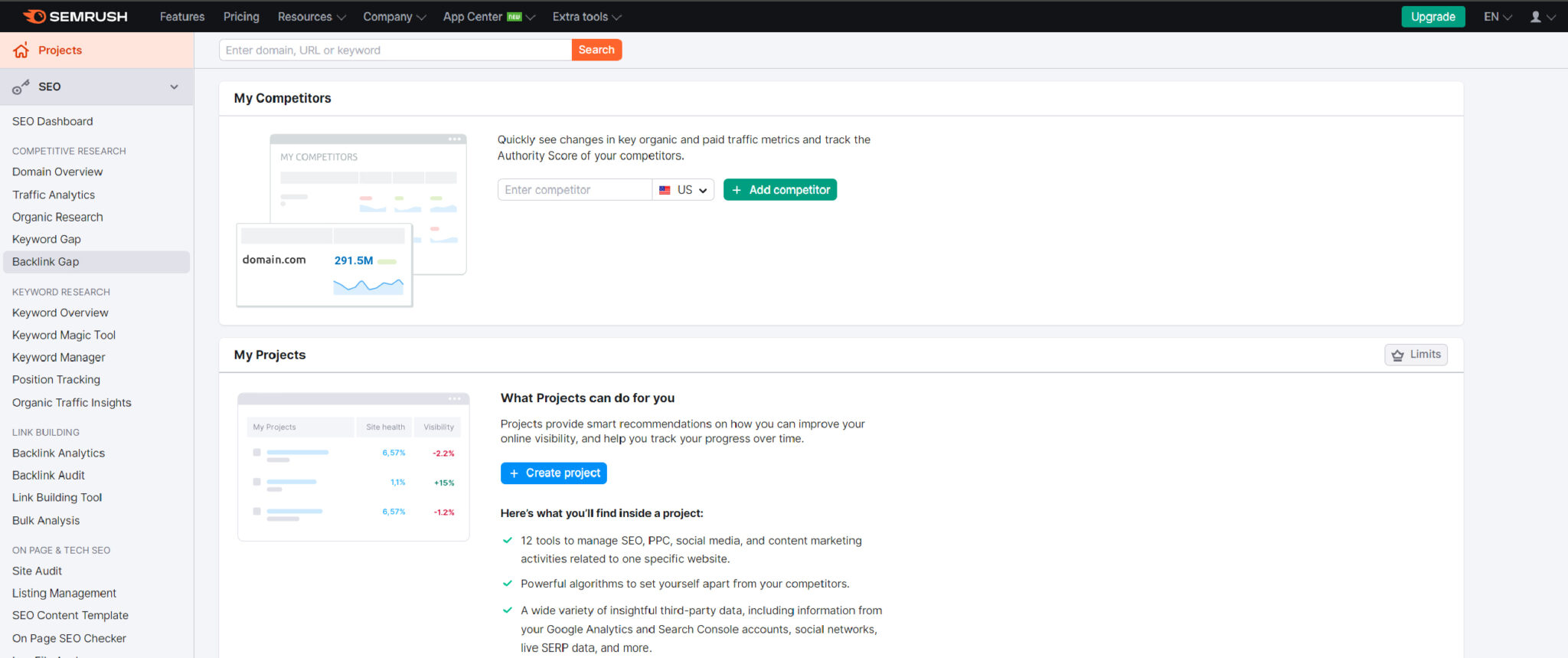Open Keyword Gap in sidebar

[x=47, y=239]
